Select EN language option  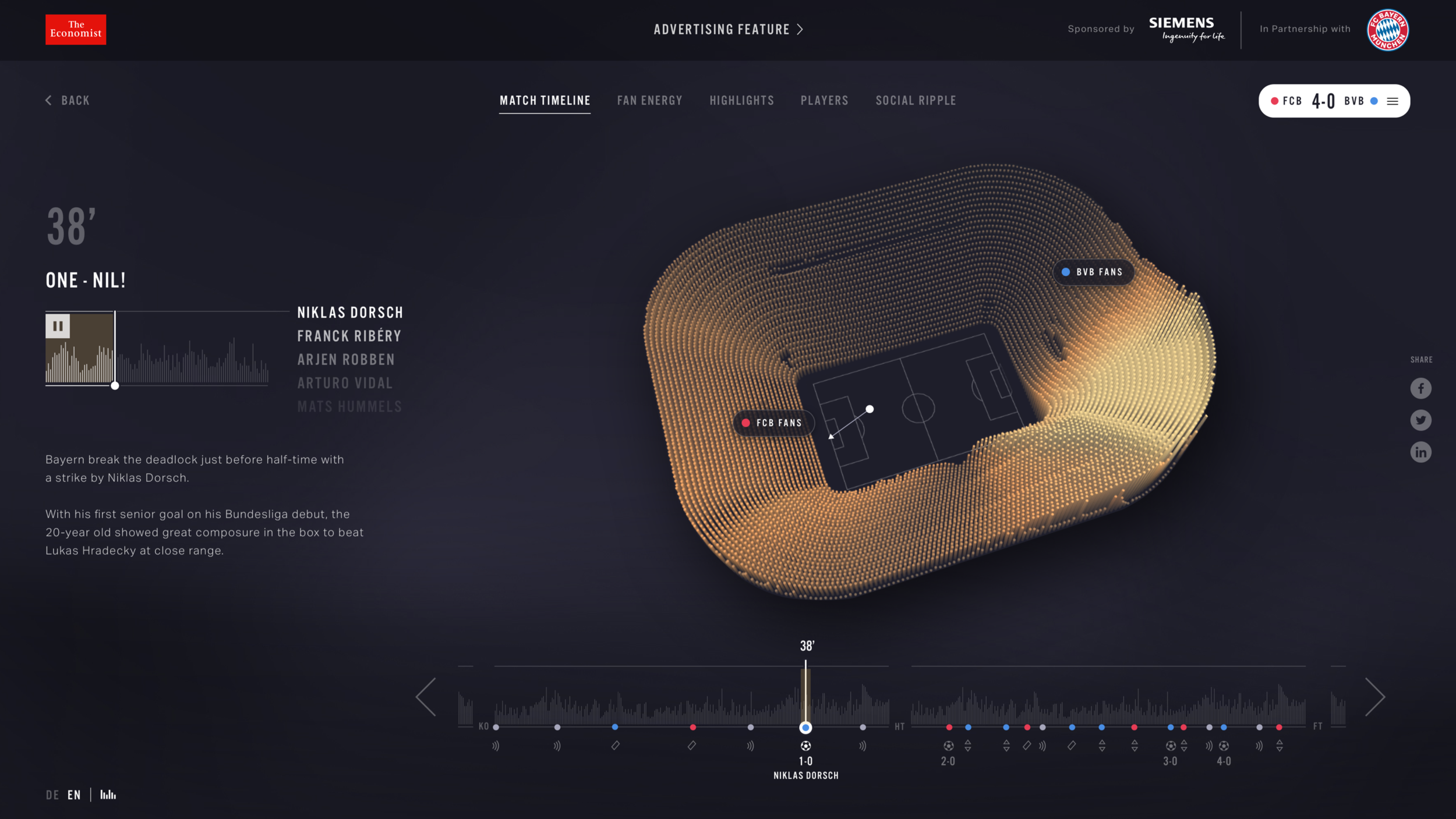(x=74, y=795)
